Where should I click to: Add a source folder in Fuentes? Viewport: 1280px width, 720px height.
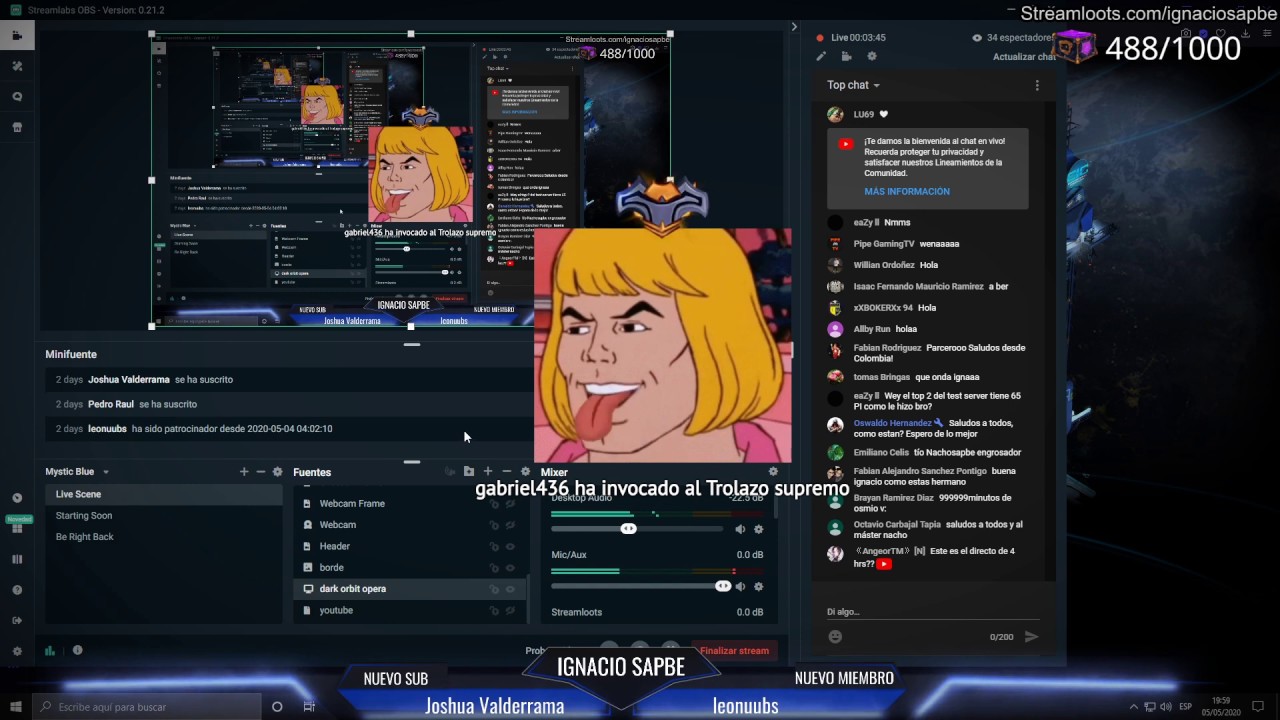pos(468,472)
